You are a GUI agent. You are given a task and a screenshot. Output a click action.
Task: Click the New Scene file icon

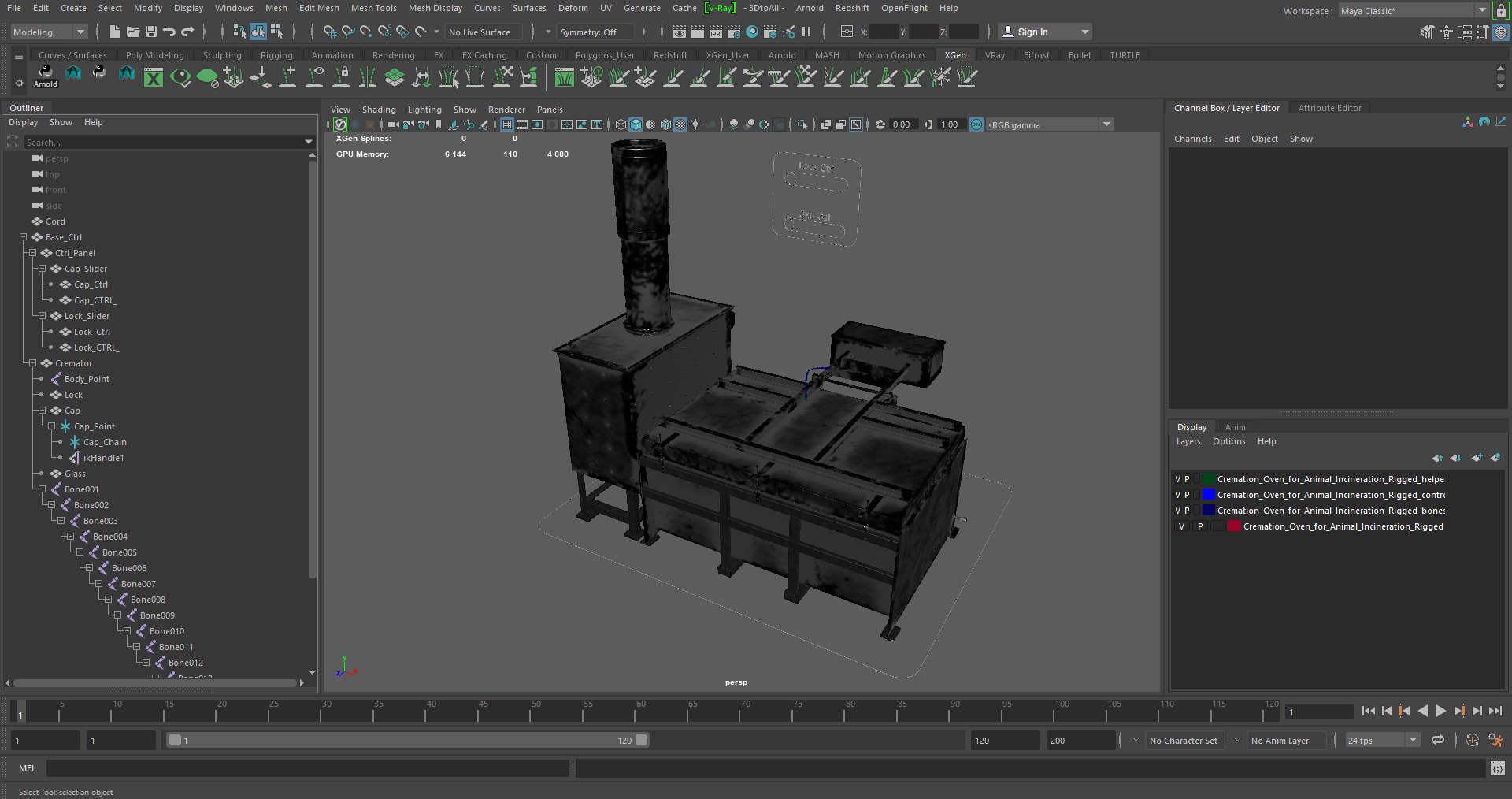coord(114,32)
